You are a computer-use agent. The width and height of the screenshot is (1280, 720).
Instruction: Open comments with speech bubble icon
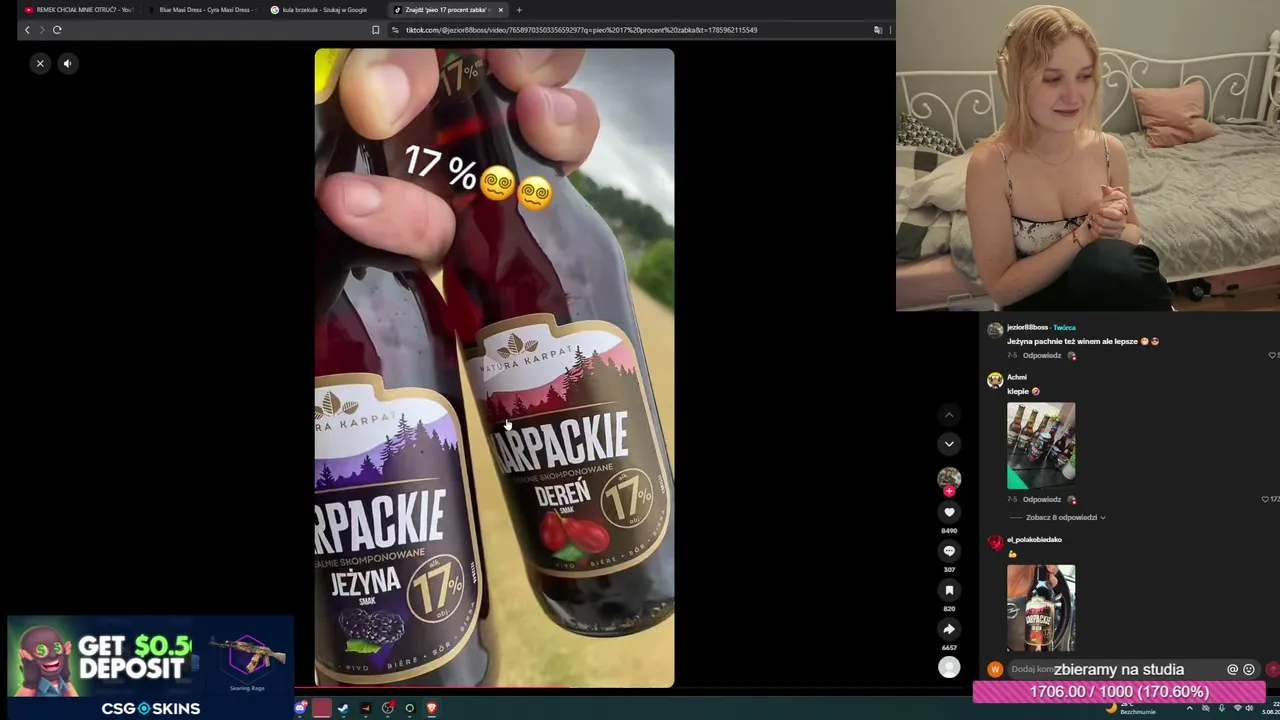[949, 551]
